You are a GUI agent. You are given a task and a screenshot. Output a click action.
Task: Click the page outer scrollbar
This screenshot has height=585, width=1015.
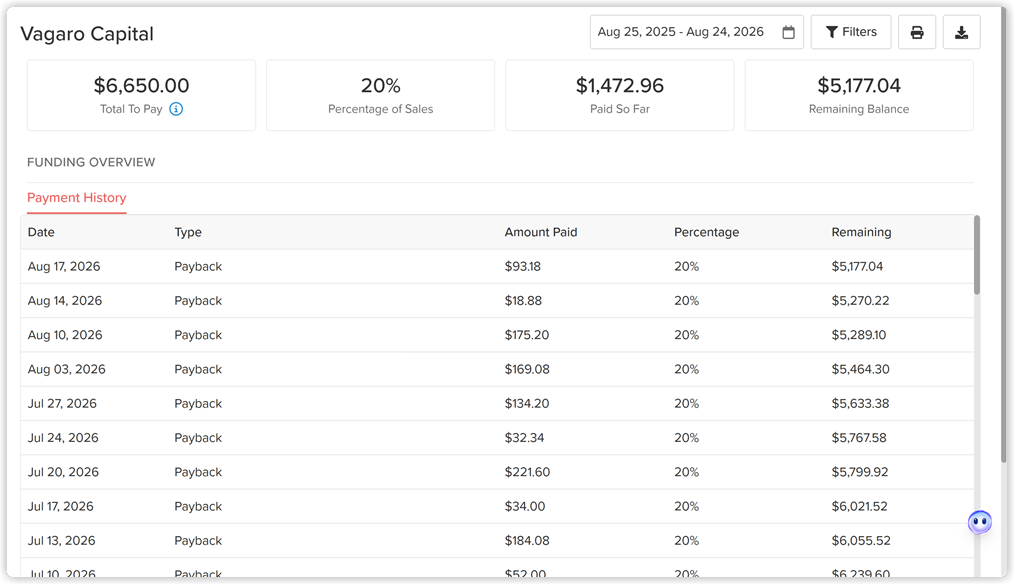click(1004, 236)
